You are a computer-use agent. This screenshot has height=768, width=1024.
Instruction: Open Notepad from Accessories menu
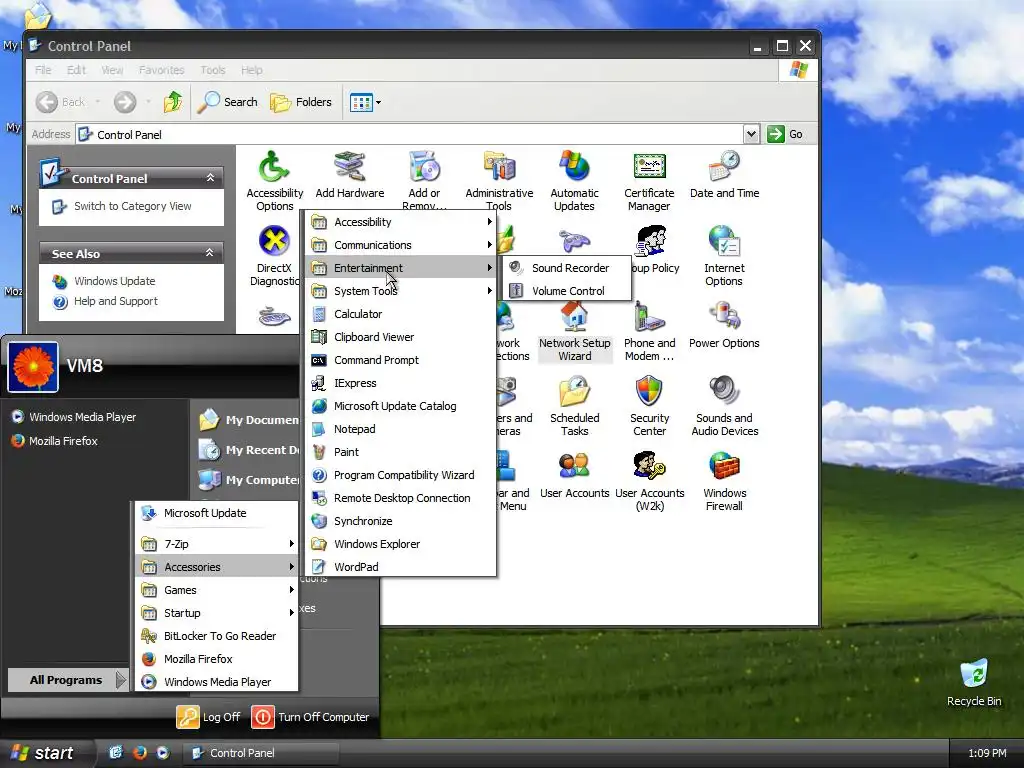tap(401, 428)
